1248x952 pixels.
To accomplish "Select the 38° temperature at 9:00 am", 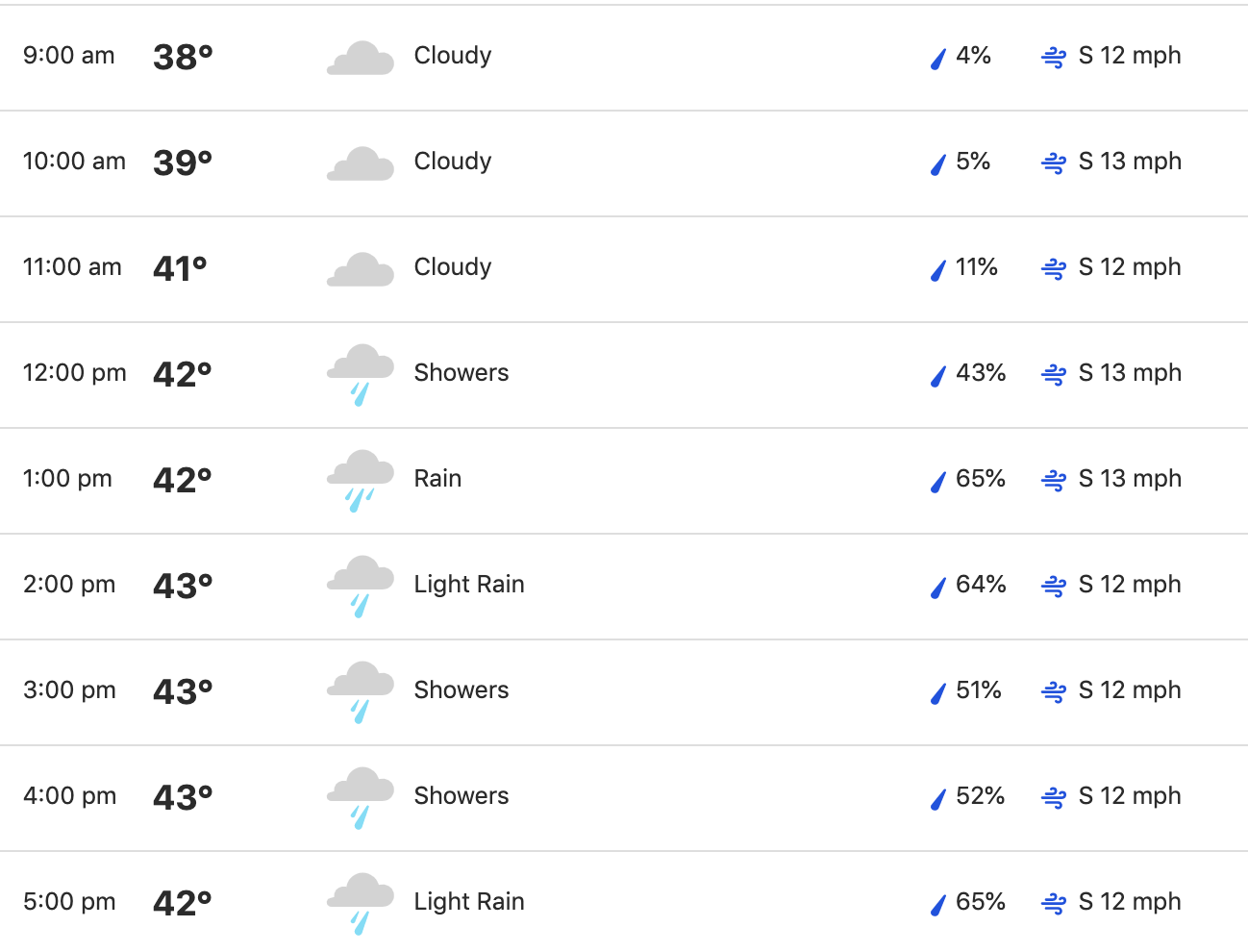I will coord(183,58).
